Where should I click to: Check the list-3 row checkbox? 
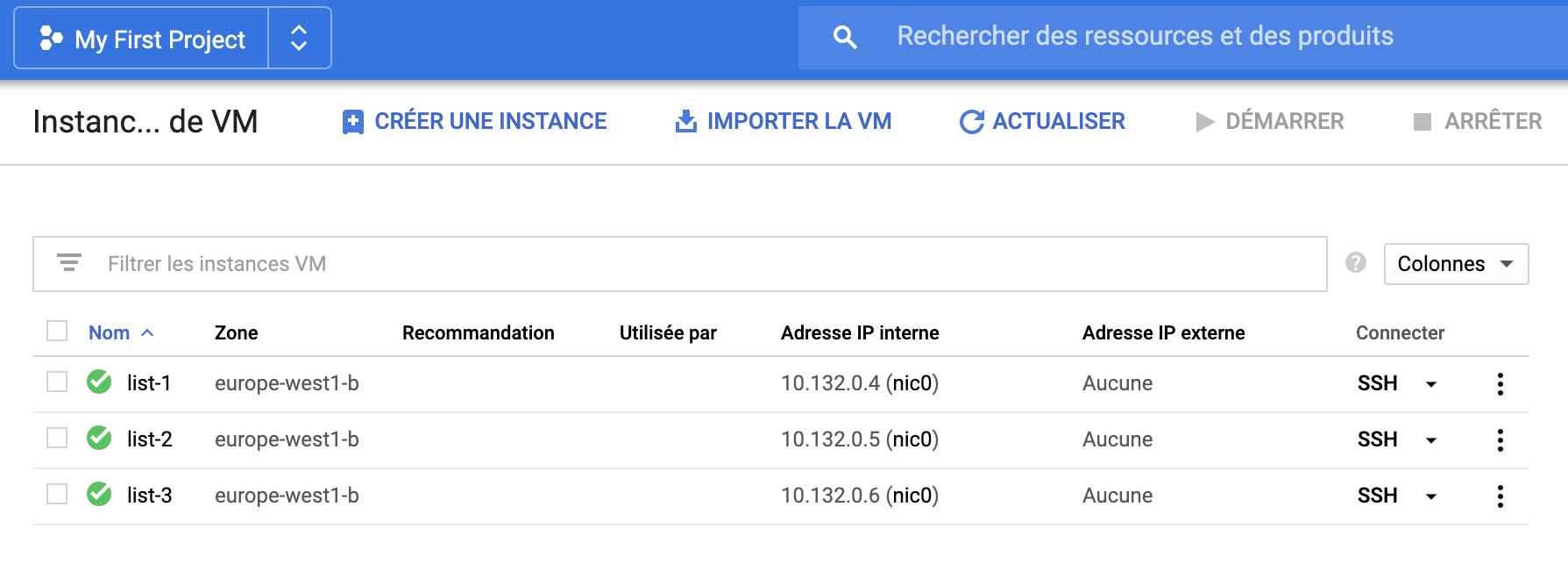tap(57, 494)
